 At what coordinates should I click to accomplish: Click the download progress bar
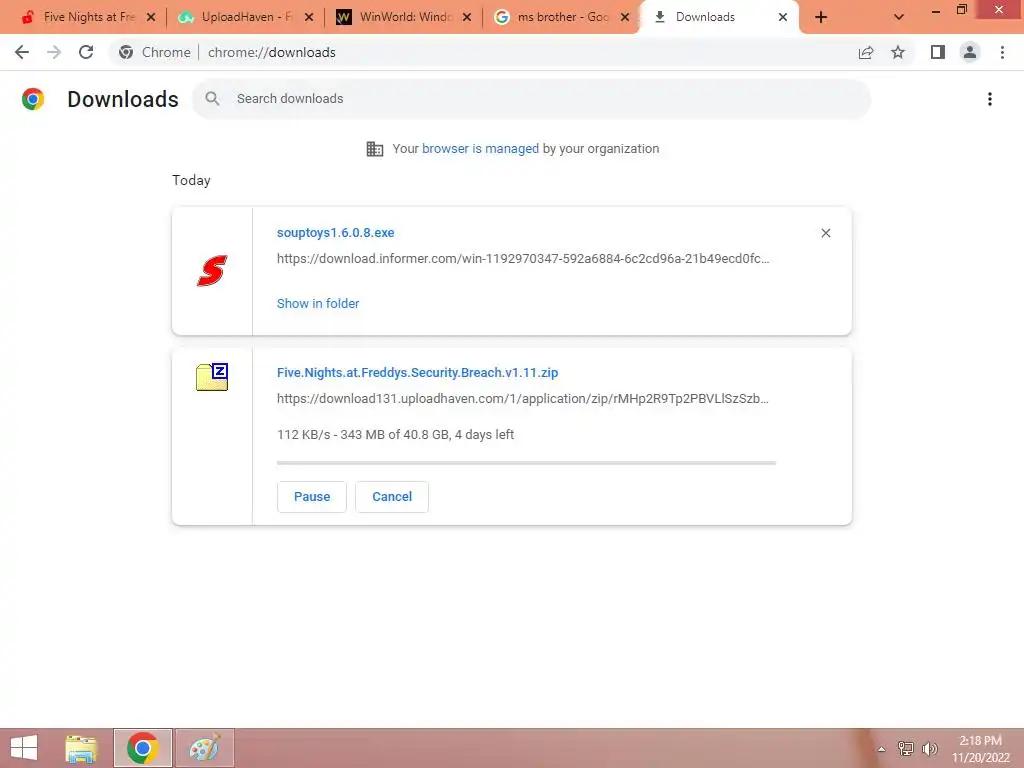coord(526,463)
